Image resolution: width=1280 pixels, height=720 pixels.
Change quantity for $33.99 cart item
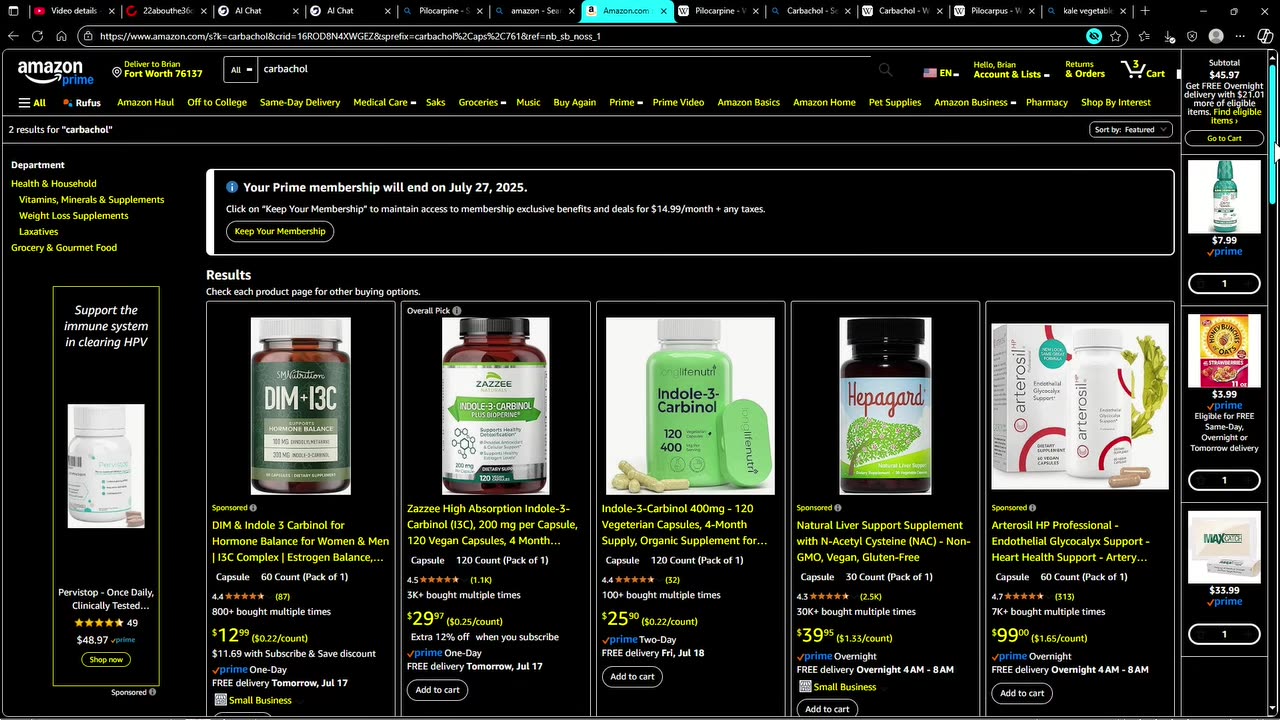click(1224, 634)
